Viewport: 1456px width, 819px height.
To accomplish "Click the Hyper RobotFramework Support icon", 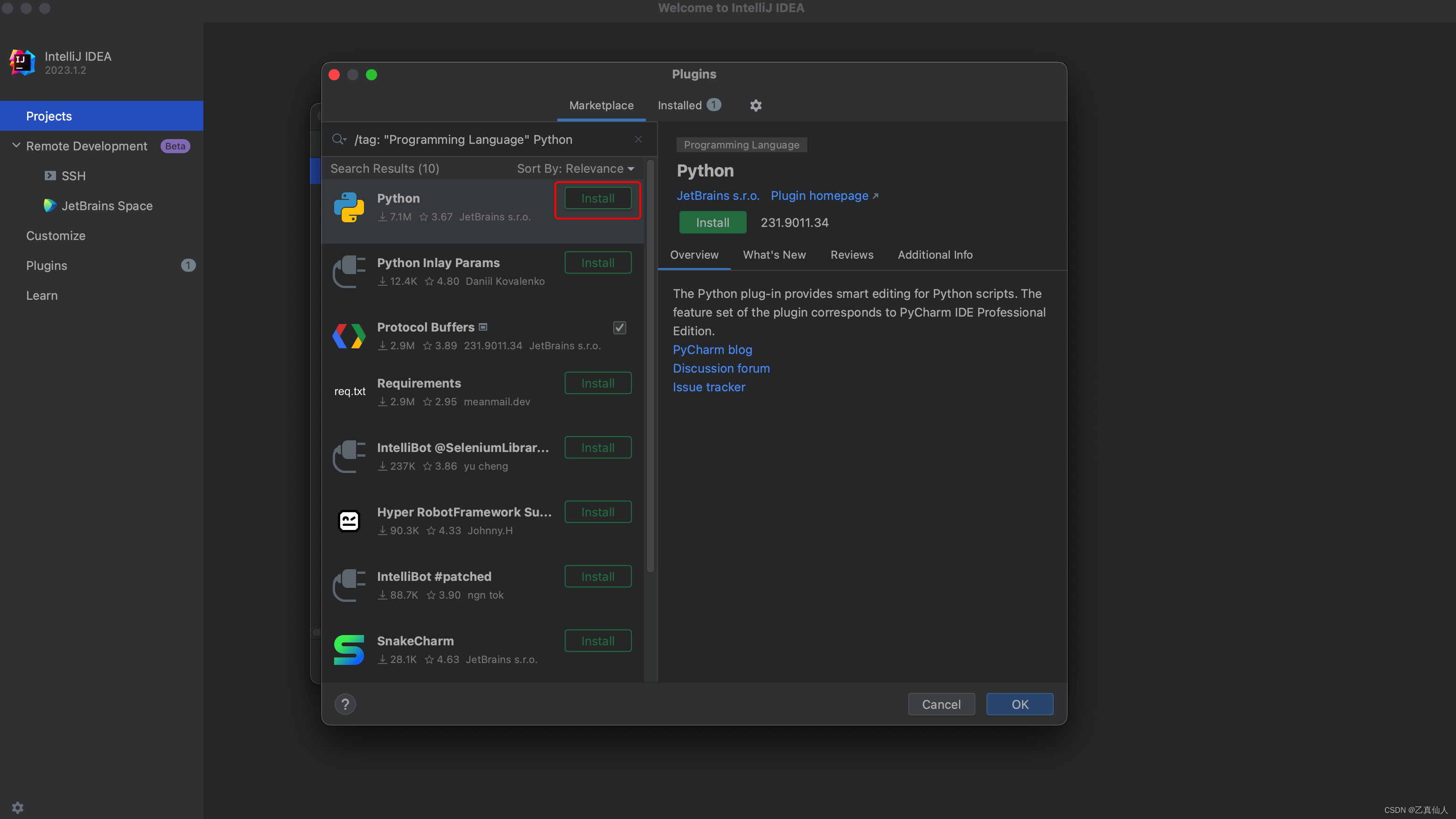I will pos(349,519).
